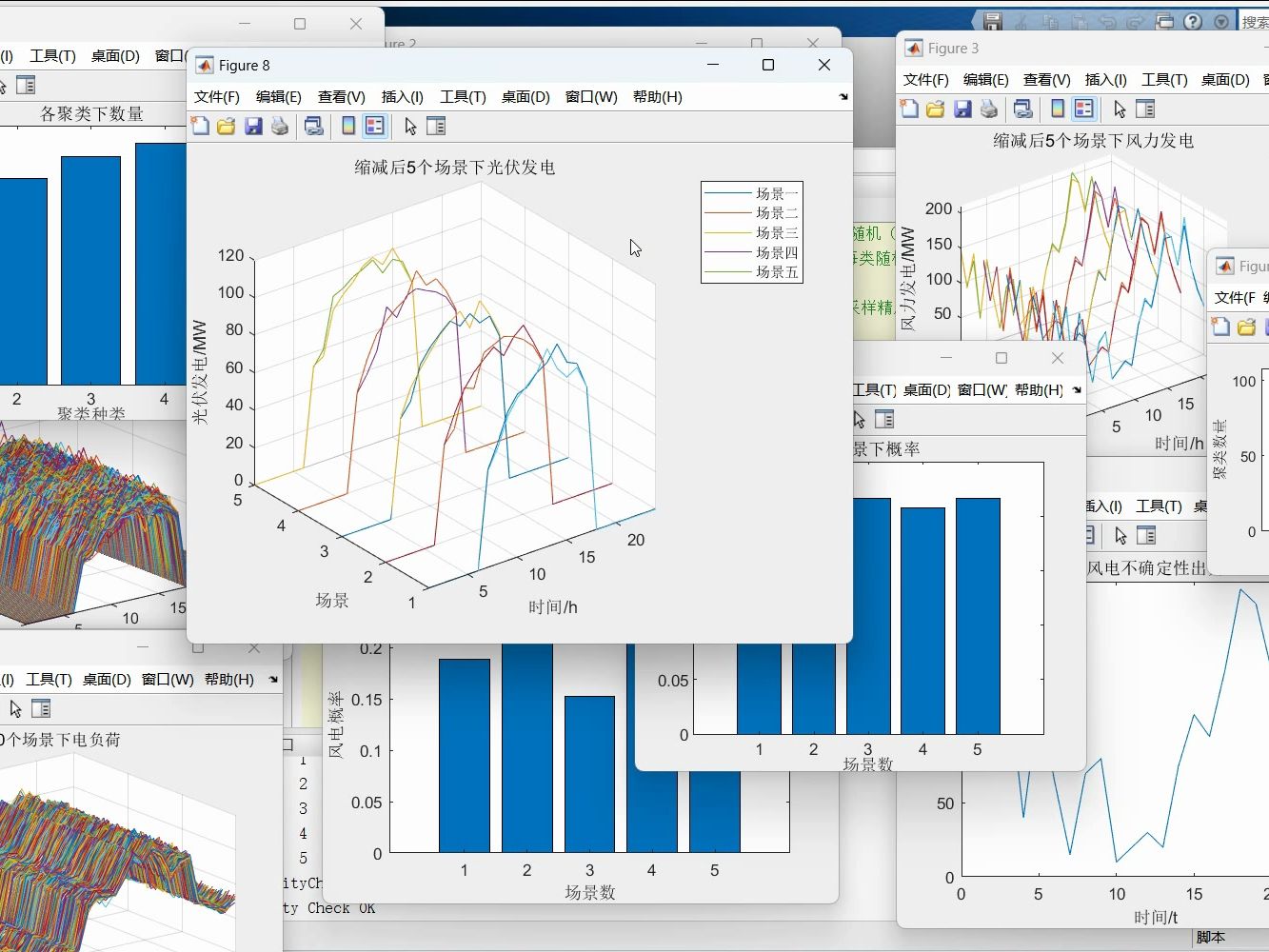Open 插入(I) menu in Figure 8

403,97
